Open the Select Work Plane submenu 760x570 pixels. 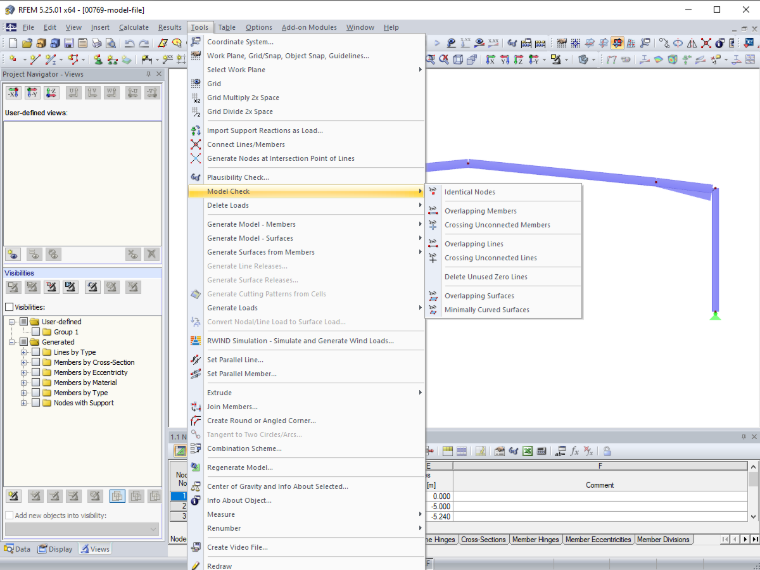[x=306, y=70]
